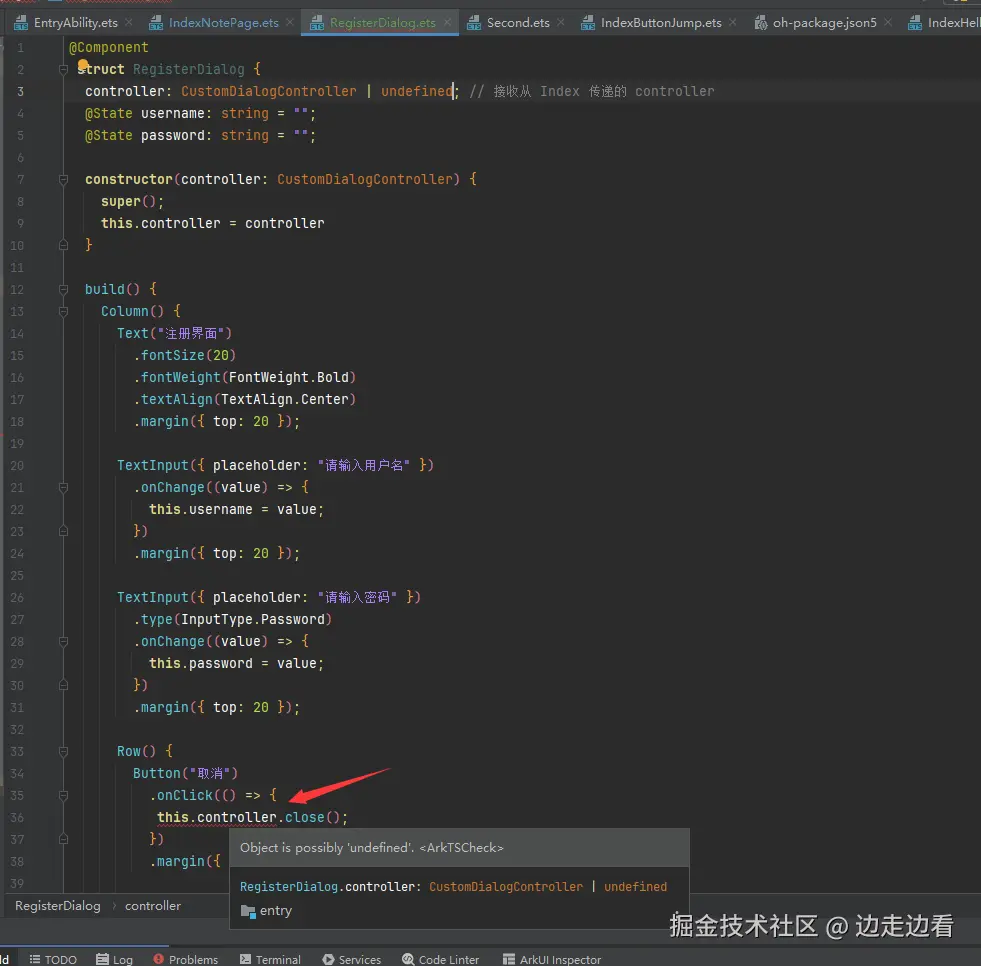
Task: Open the Services tool window
Action: point(352,959)
